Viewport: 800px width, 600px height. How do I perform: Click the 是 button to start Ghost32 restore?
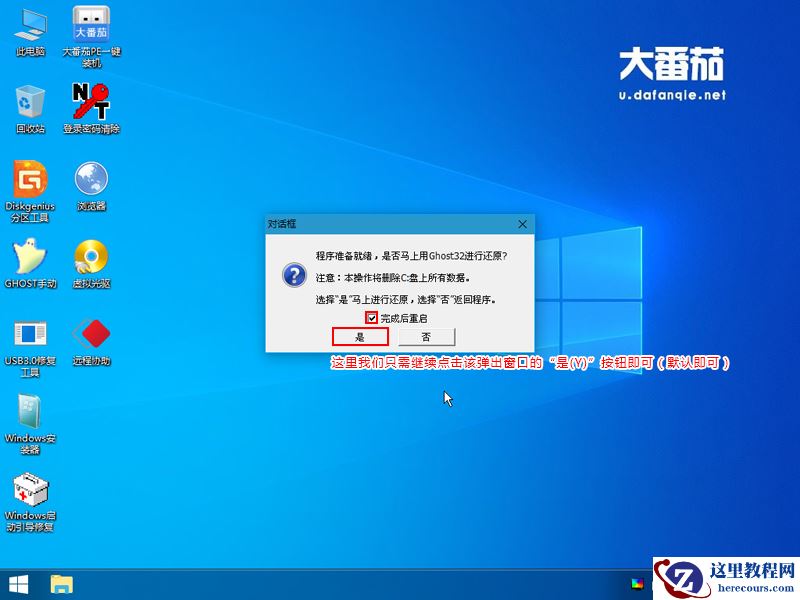pos(361,337)
